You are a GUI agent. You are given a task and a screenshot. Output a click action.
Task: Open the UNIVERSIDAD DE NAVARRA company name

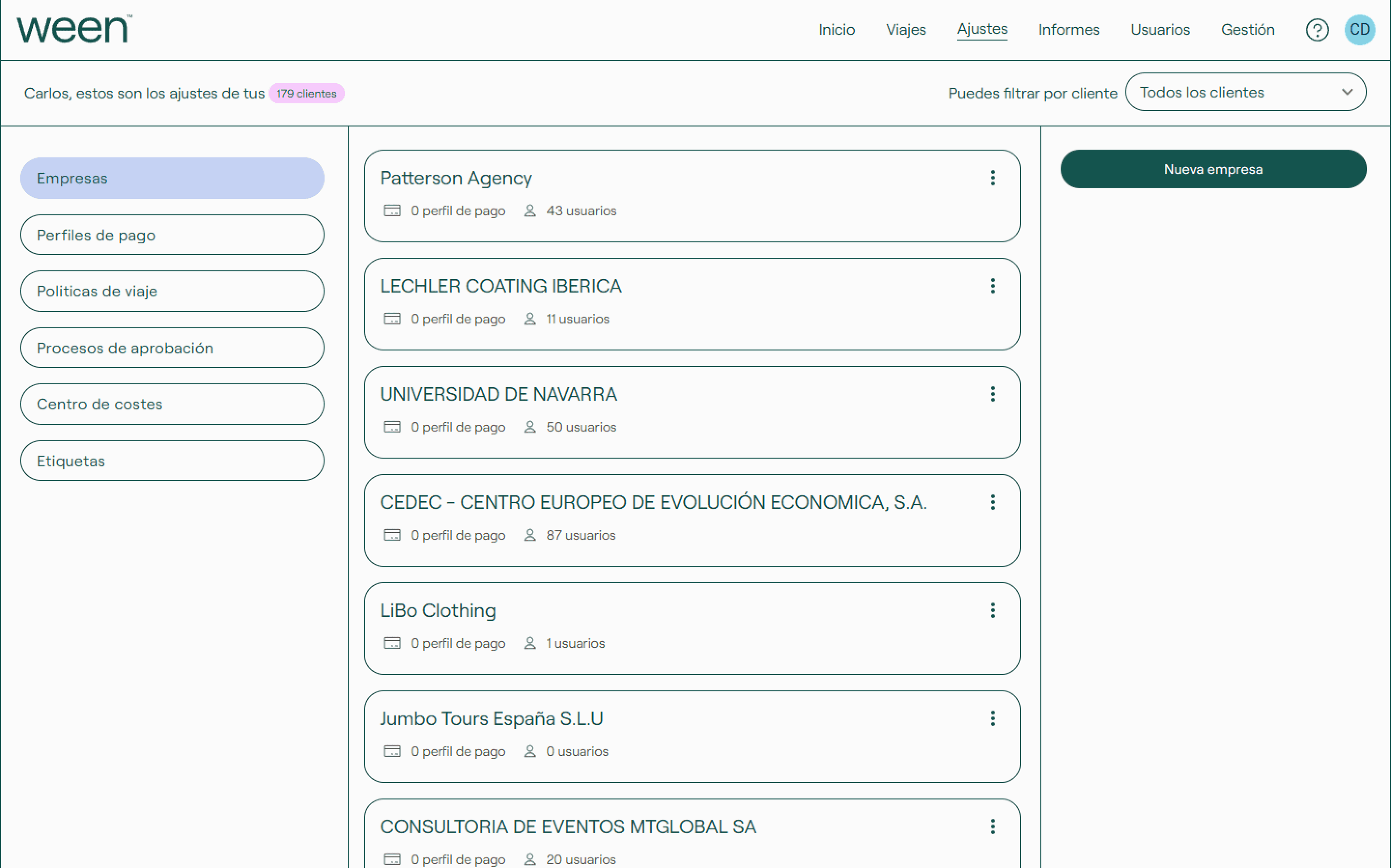click(x=498, y=394)
